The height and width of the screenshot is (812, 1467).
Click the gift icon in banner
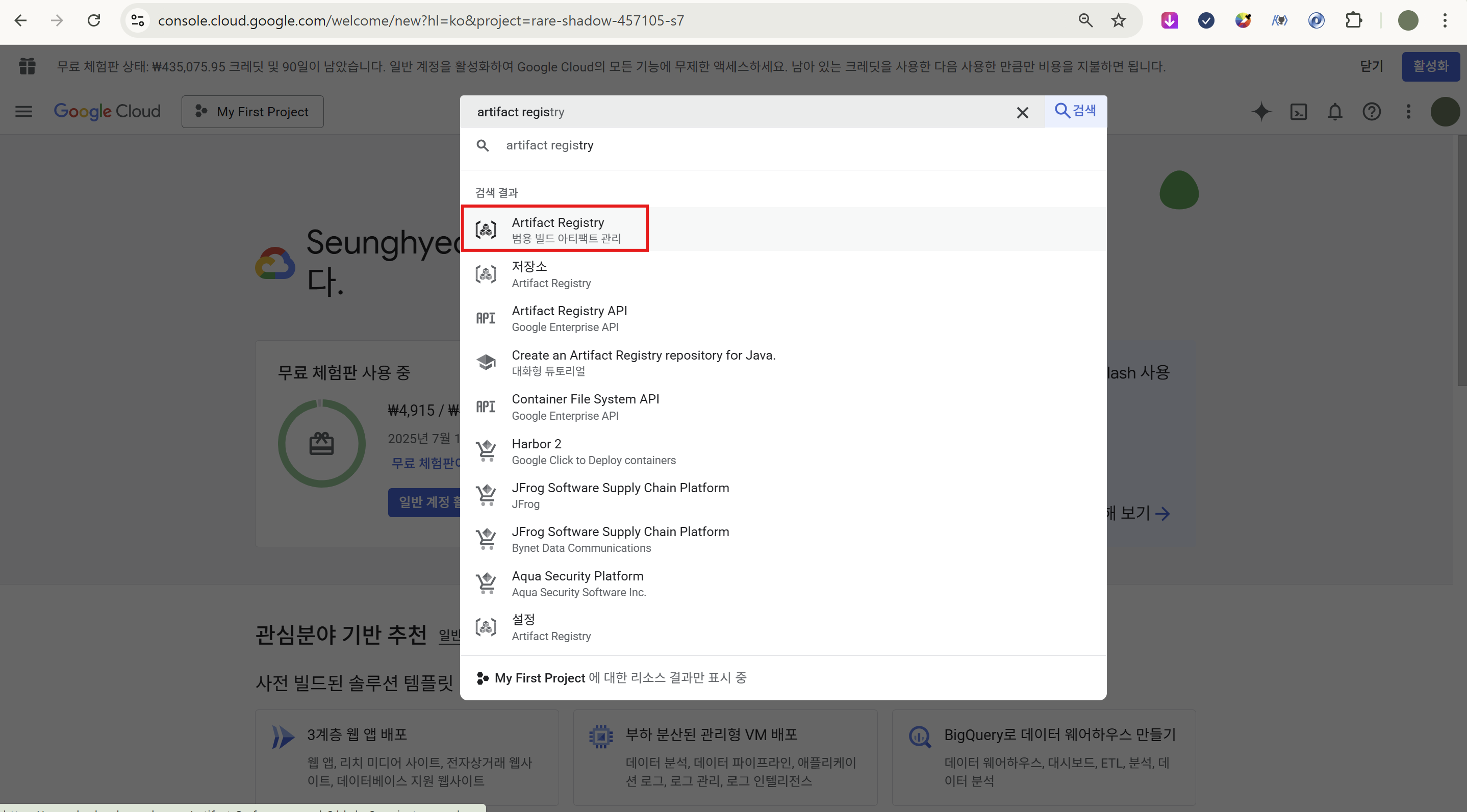[27, 67]
